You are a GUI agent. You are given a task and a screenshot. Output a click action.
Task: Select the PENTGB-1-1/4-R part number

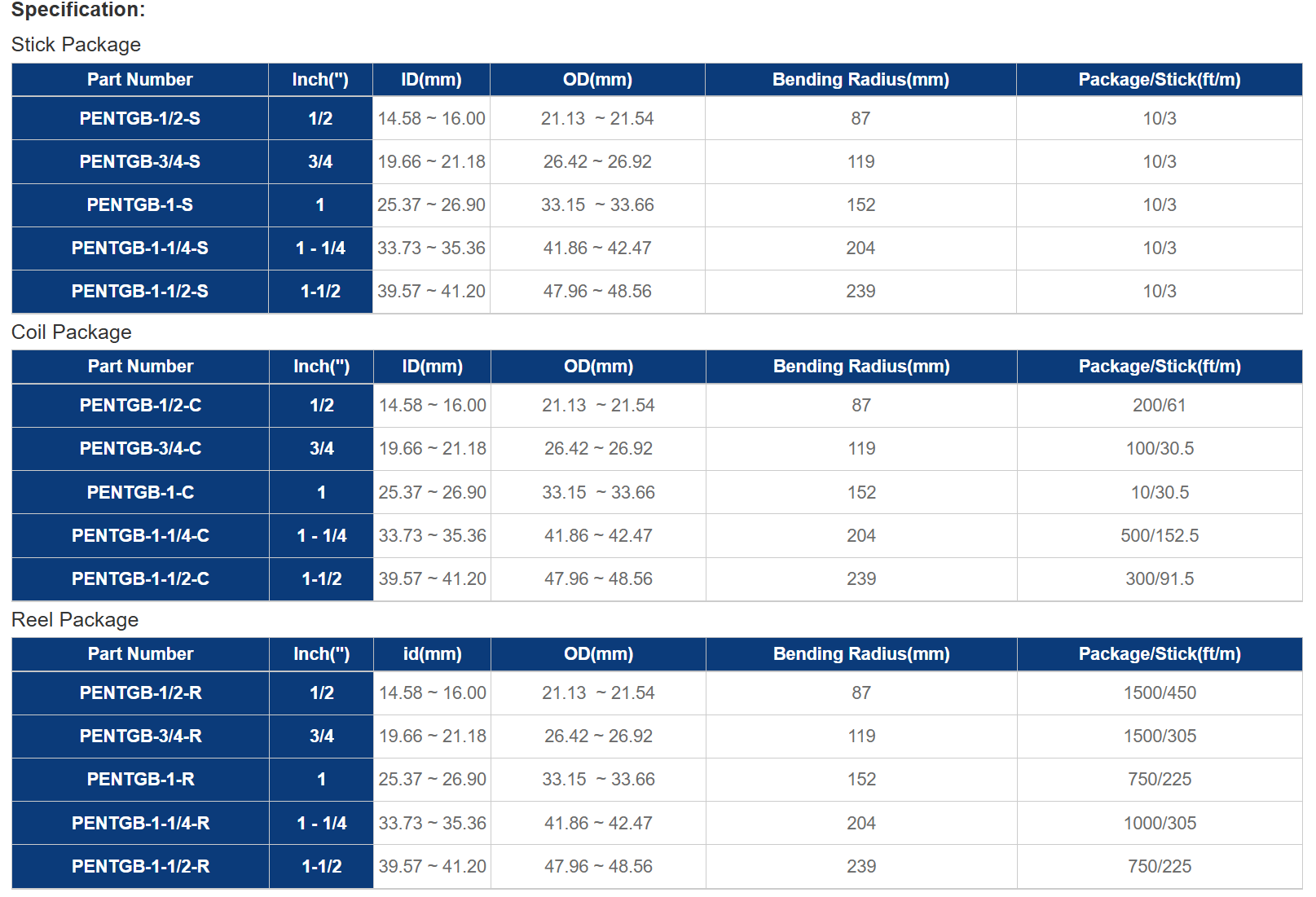pos(140,824)
